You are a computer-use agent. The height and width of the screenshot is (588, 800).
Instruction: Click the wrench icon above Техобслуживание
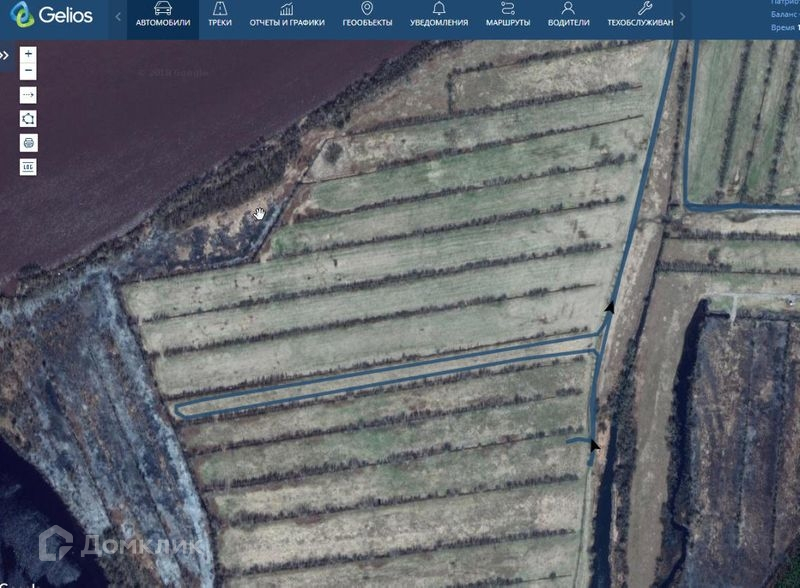click(644, 8)
